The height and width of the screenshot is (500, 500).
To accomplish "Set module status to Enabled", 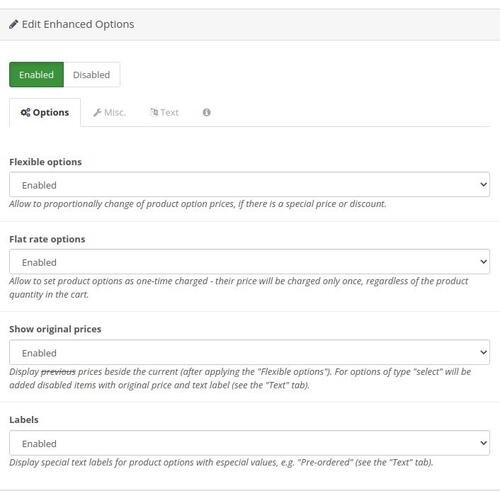I will point(36,75).
